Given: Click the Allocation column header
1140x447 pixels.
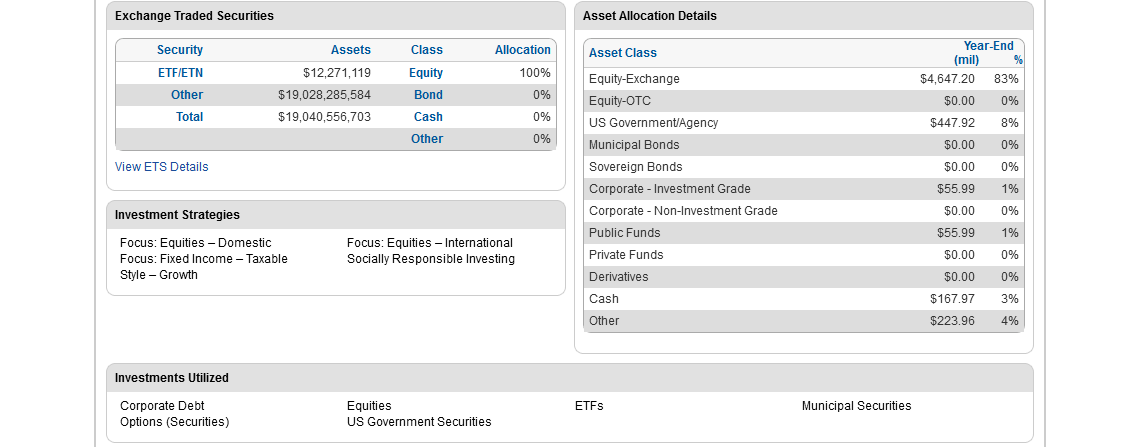Looking at the screenshot, I should click(522, 50).
